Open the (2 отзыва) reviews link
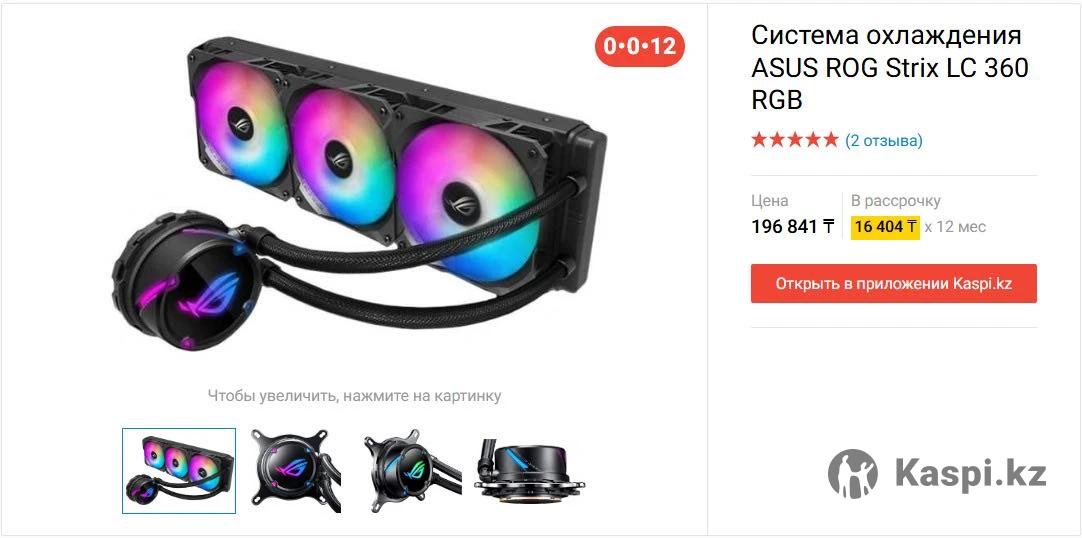1082x538 pixels. (883, 141)
